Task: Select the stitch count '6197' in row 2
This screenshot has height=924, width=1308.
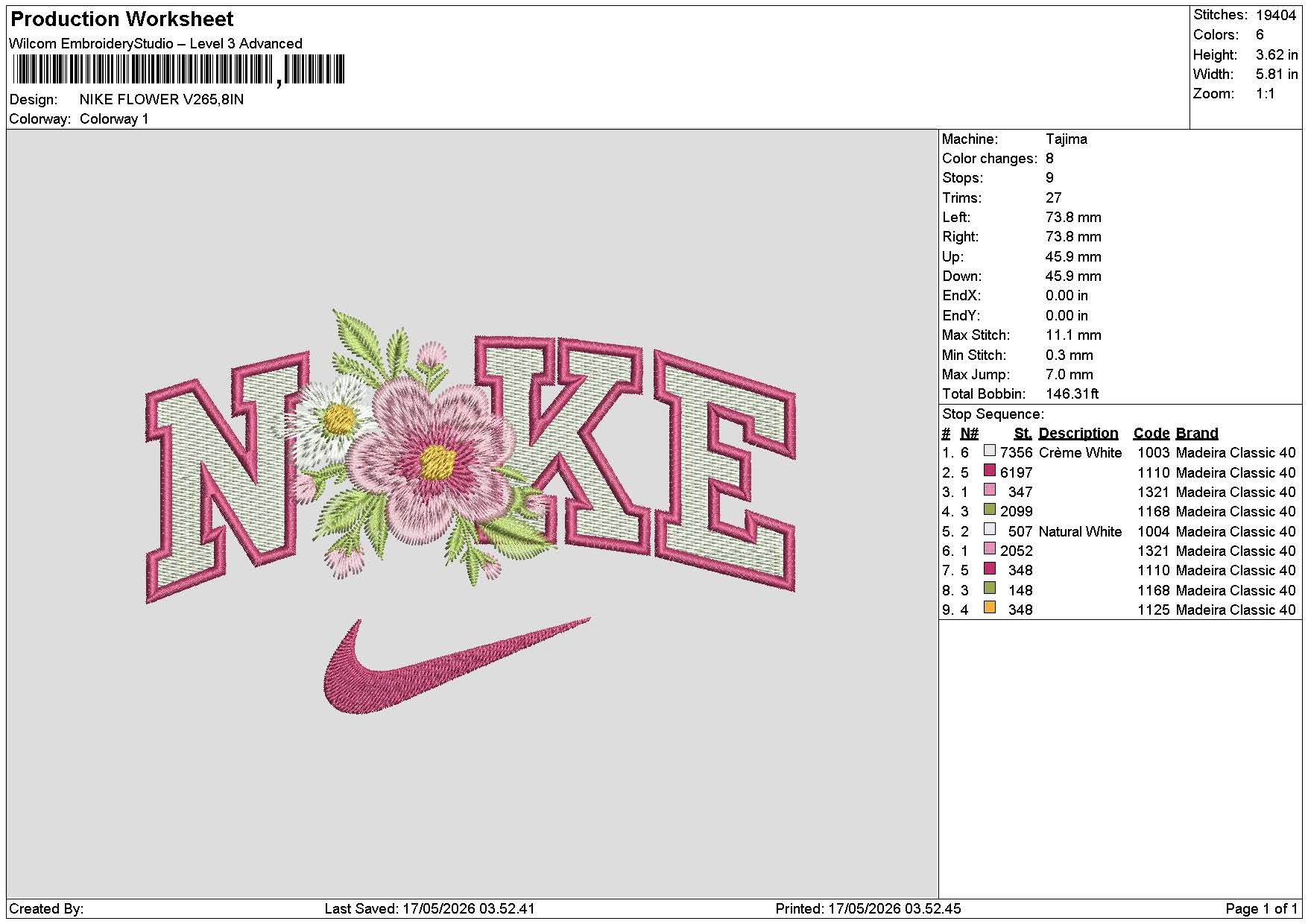Action: click(x=1017, y=473)
